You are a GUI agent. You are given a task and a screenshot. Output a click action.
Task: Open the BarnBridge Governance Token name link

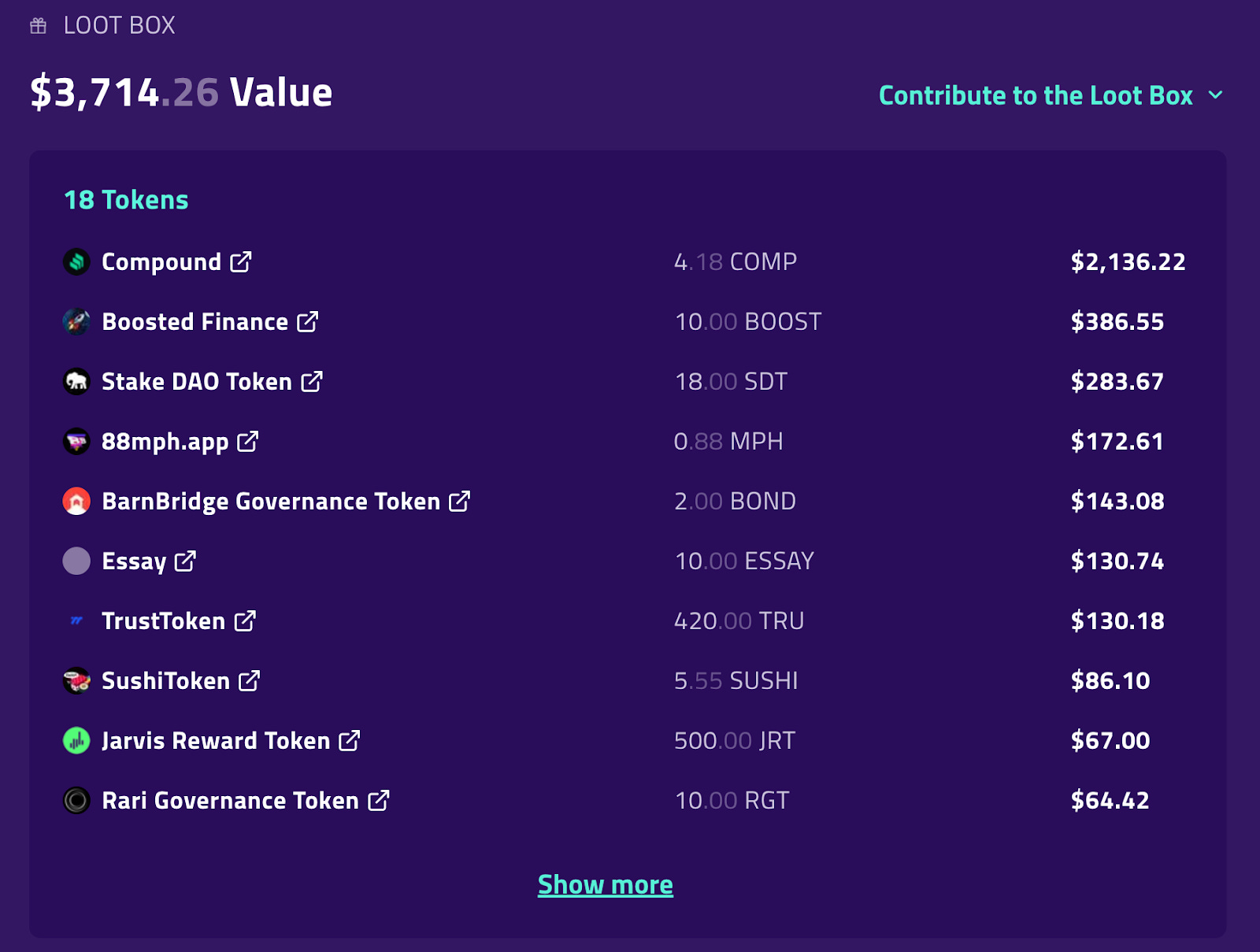click(271, 502)
